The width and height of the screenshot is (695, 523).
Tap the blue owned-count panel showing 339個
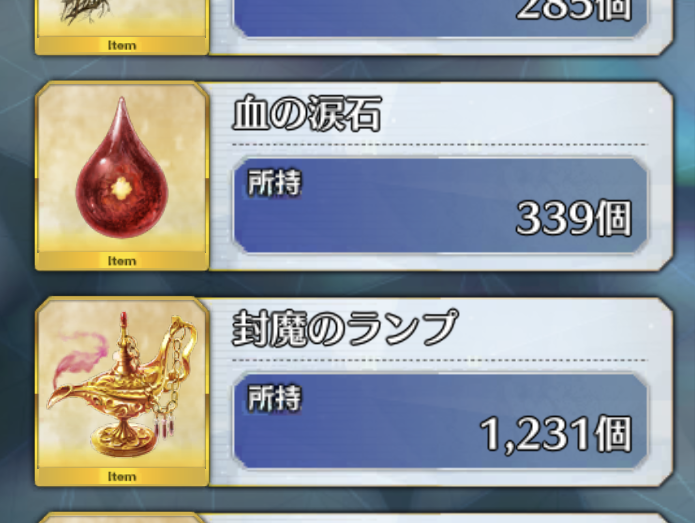(440, 206)
